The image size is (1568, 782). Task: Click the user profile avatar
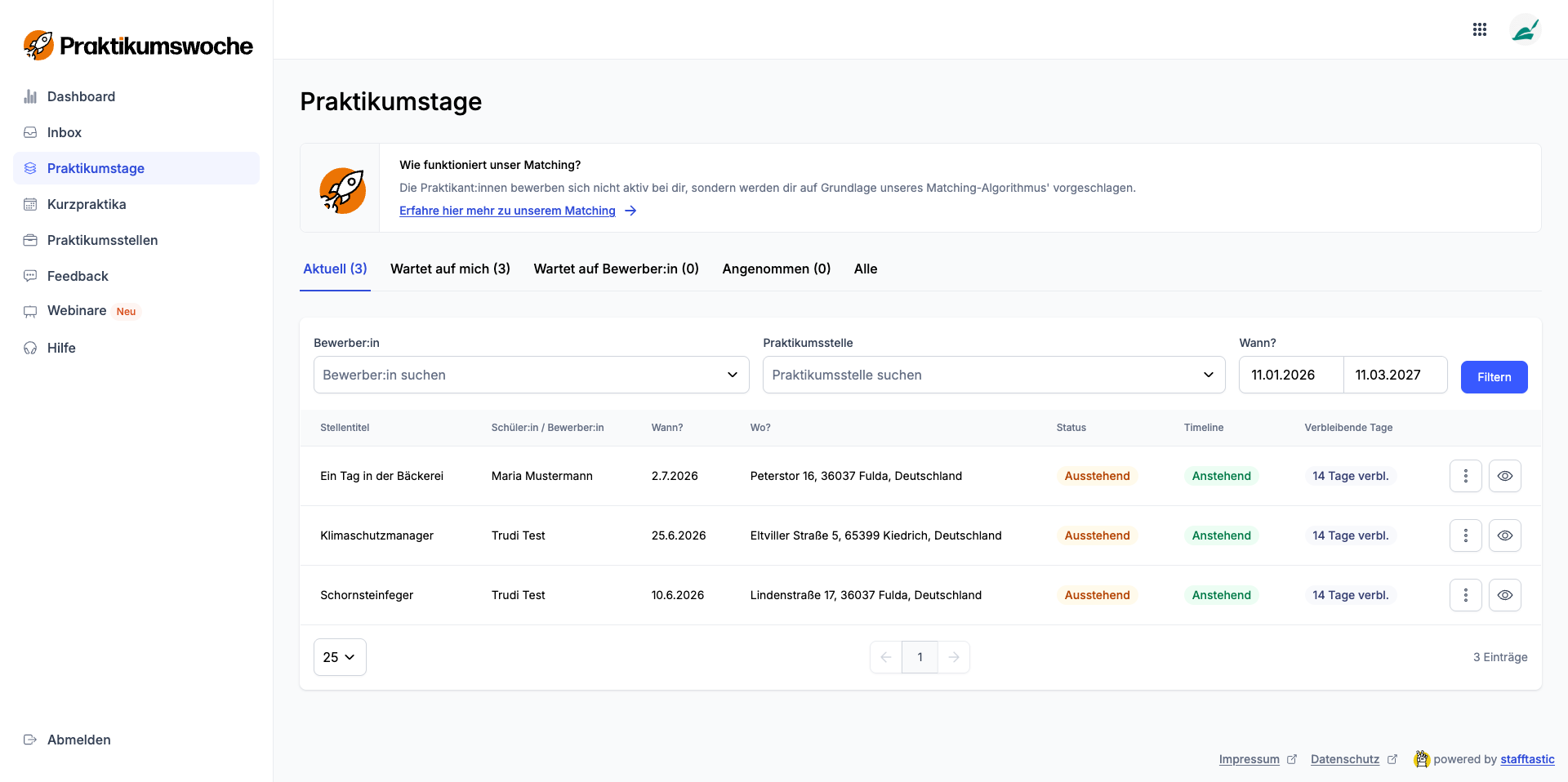click(x=1524, y=30)
